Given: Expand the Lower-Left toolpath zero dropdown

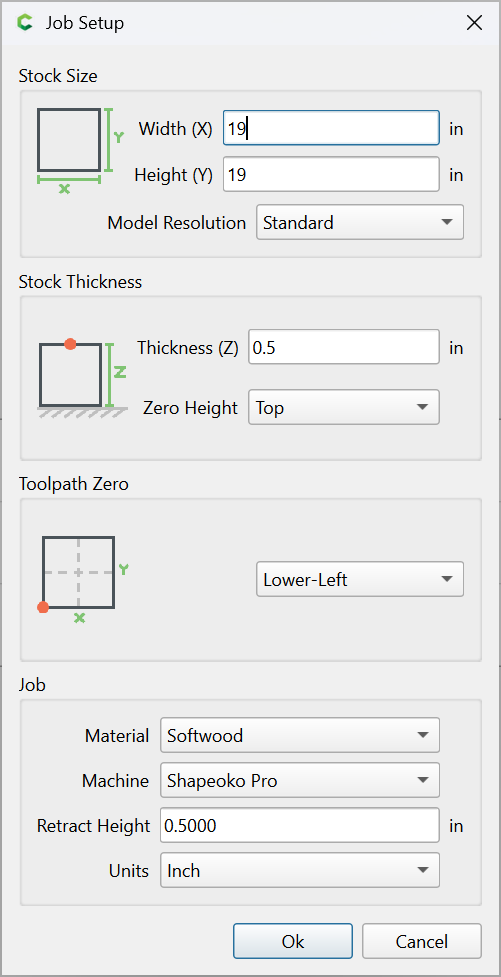Looking at the screenshot, I should click(360, 579).
